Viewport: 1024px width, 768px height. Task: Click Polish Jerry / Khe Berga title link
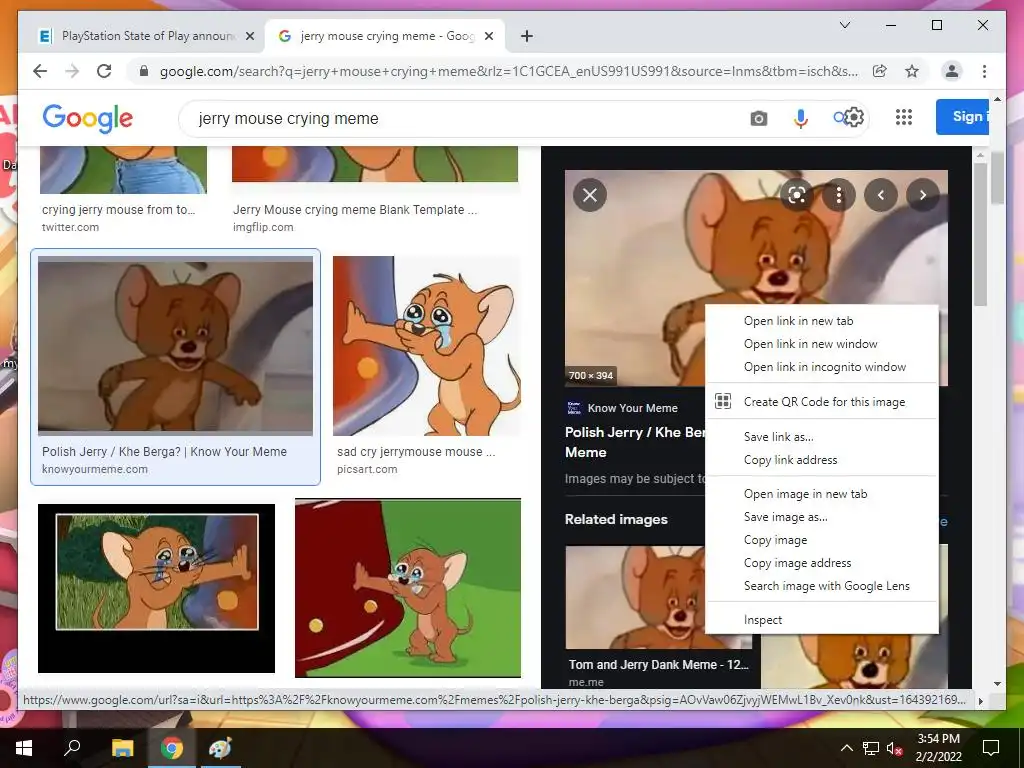tap(635, 442)
